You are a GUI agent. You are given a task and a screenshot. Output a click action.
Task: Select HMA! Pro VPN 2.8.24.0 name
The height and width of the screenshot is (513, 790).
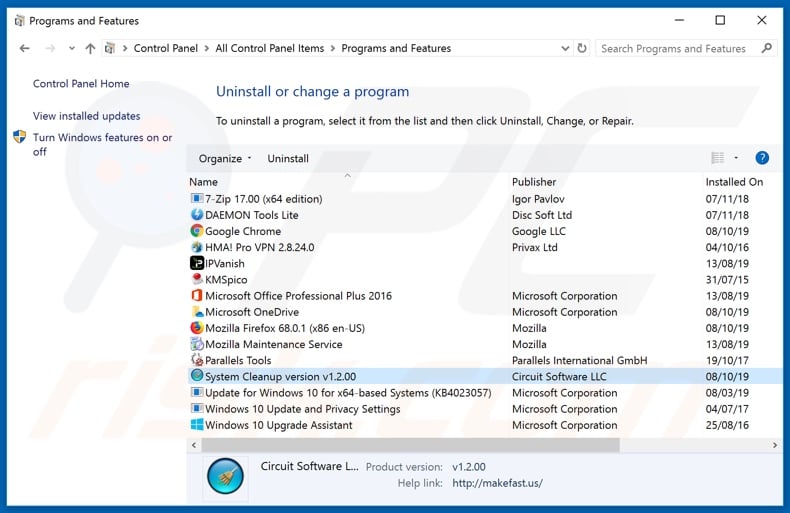[x=259, y=247]
